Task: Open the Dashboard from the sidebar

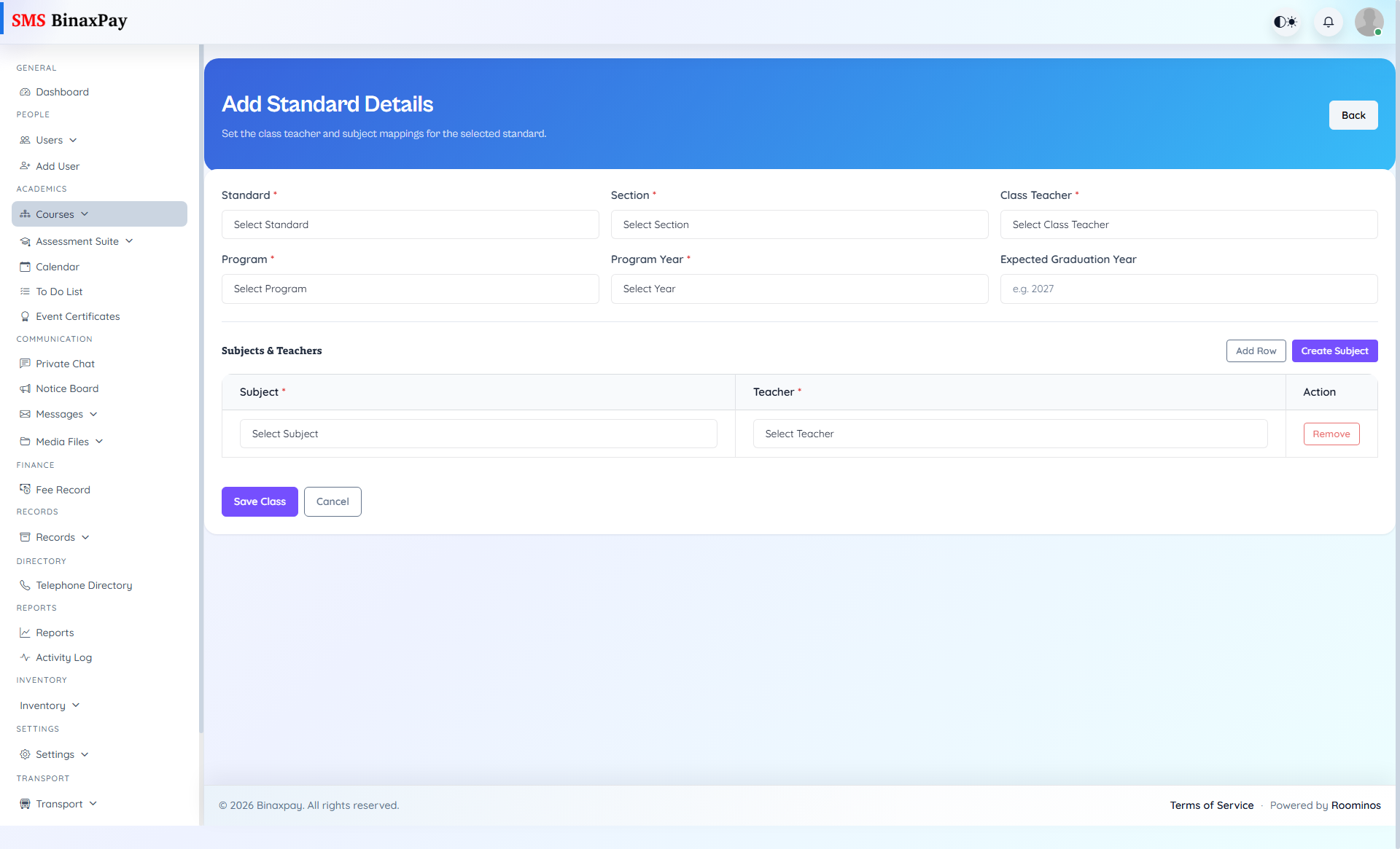Action: click(62, 92)
